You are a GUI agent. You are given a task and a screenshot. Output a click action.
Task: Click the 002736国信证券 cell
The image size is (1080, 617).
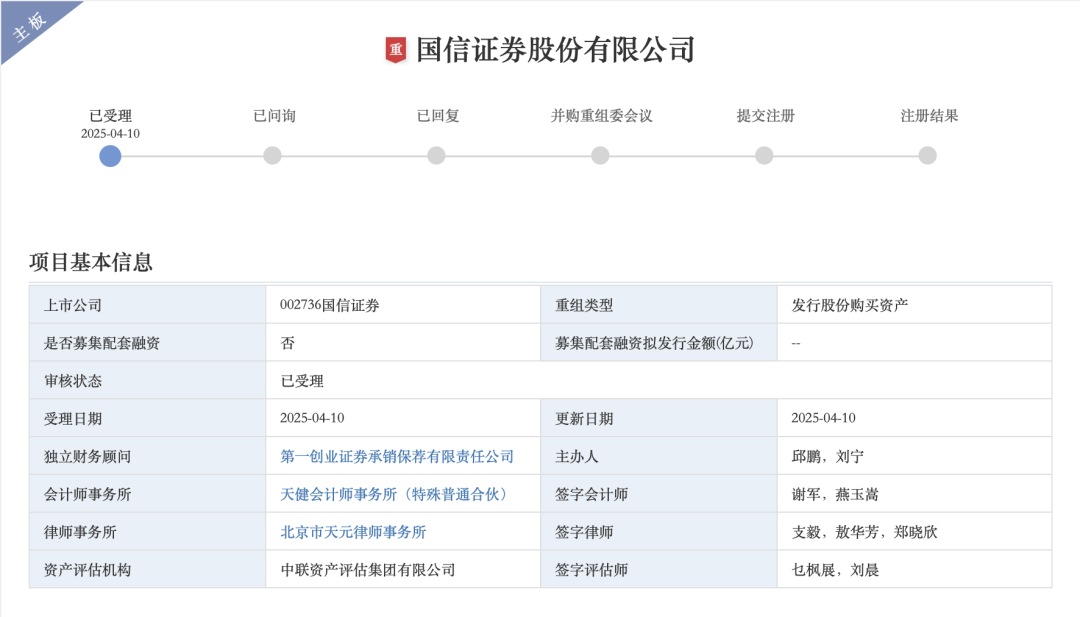pos(403,305)
